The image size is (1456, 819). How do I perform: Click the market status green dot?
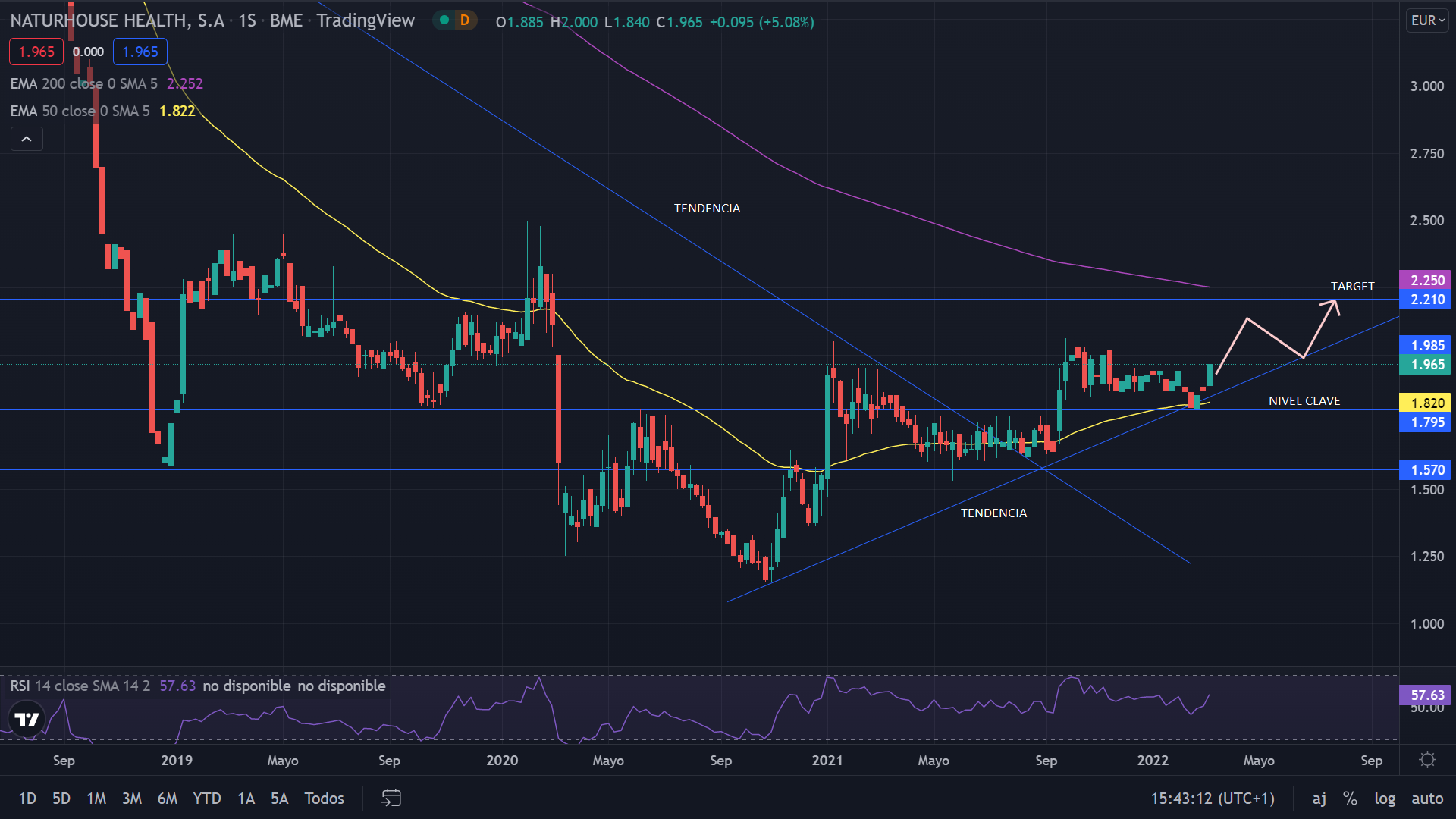click(444, 20)
